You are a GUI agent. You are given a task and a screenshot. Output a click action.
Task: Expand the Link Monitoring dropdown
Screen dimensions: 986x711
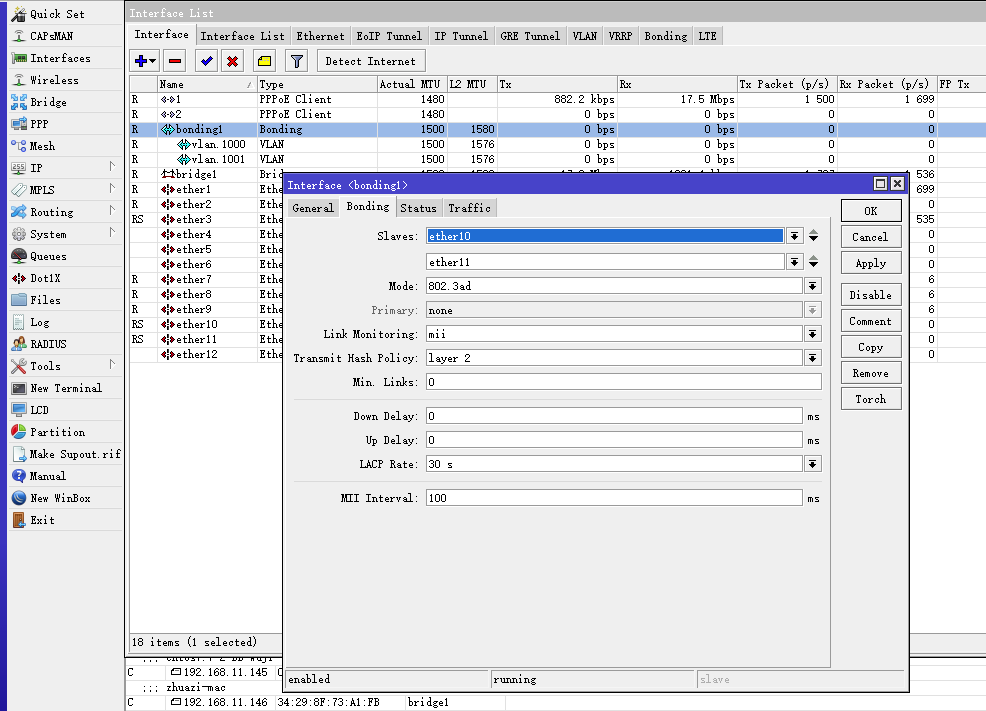[813, 334]
